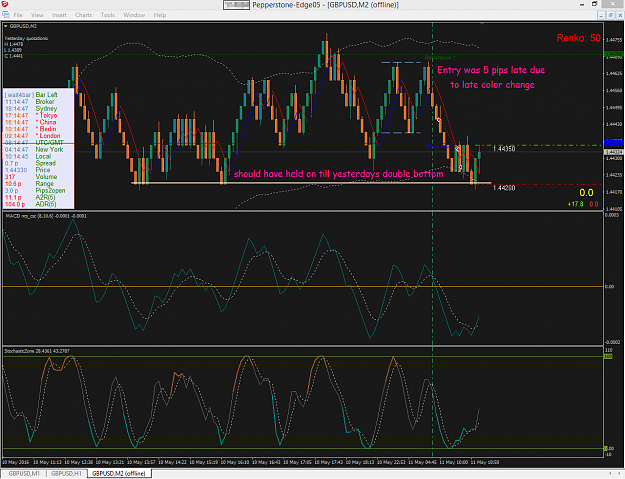Click the green Resistance 1 price tag on scale
The image size is (625, 479).
614,54
